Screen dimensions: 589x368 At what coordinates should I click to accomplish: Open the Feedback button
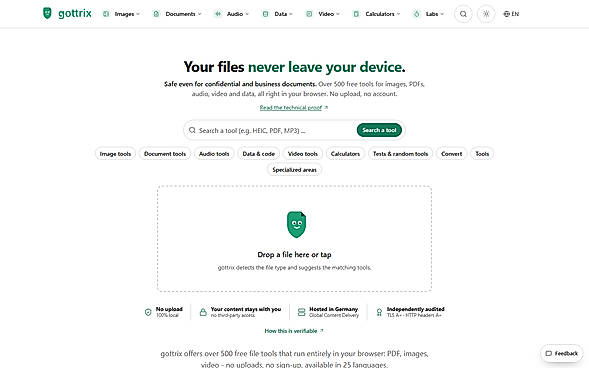562,353
